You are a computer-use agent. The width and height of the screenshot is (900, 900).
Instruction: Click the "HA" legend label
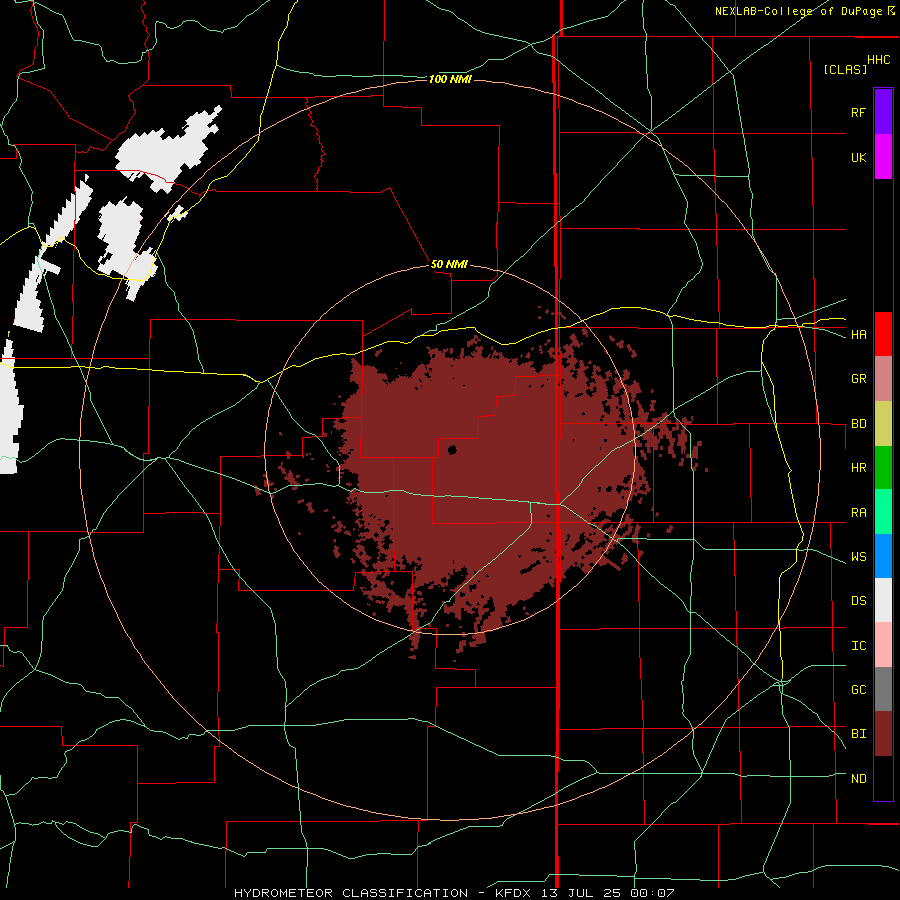click(858, 335)
